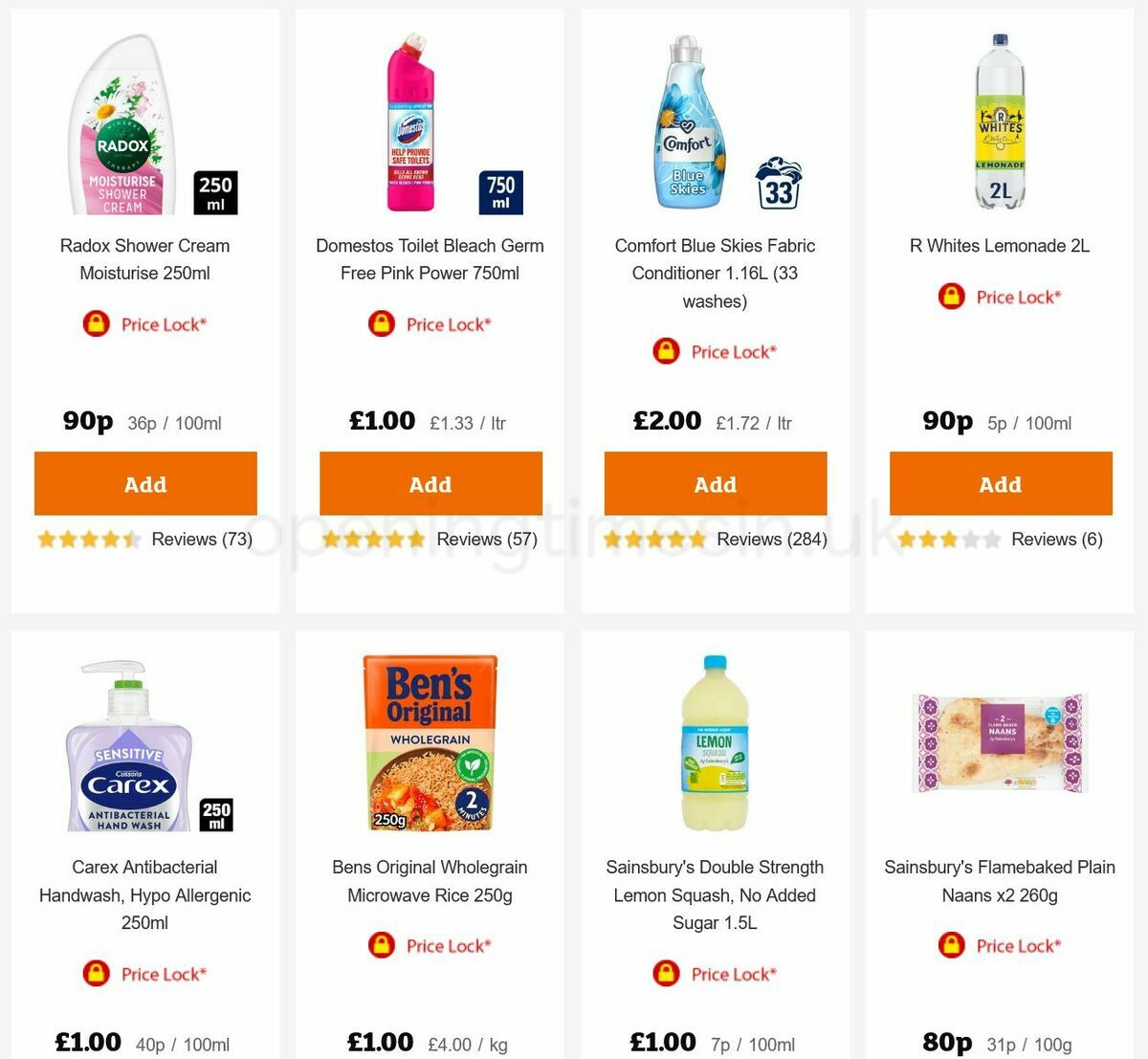Click the Price Lock icon under Bens Original Rice
Viewport: 1148px width, 1059px height.
click(380, 945)
